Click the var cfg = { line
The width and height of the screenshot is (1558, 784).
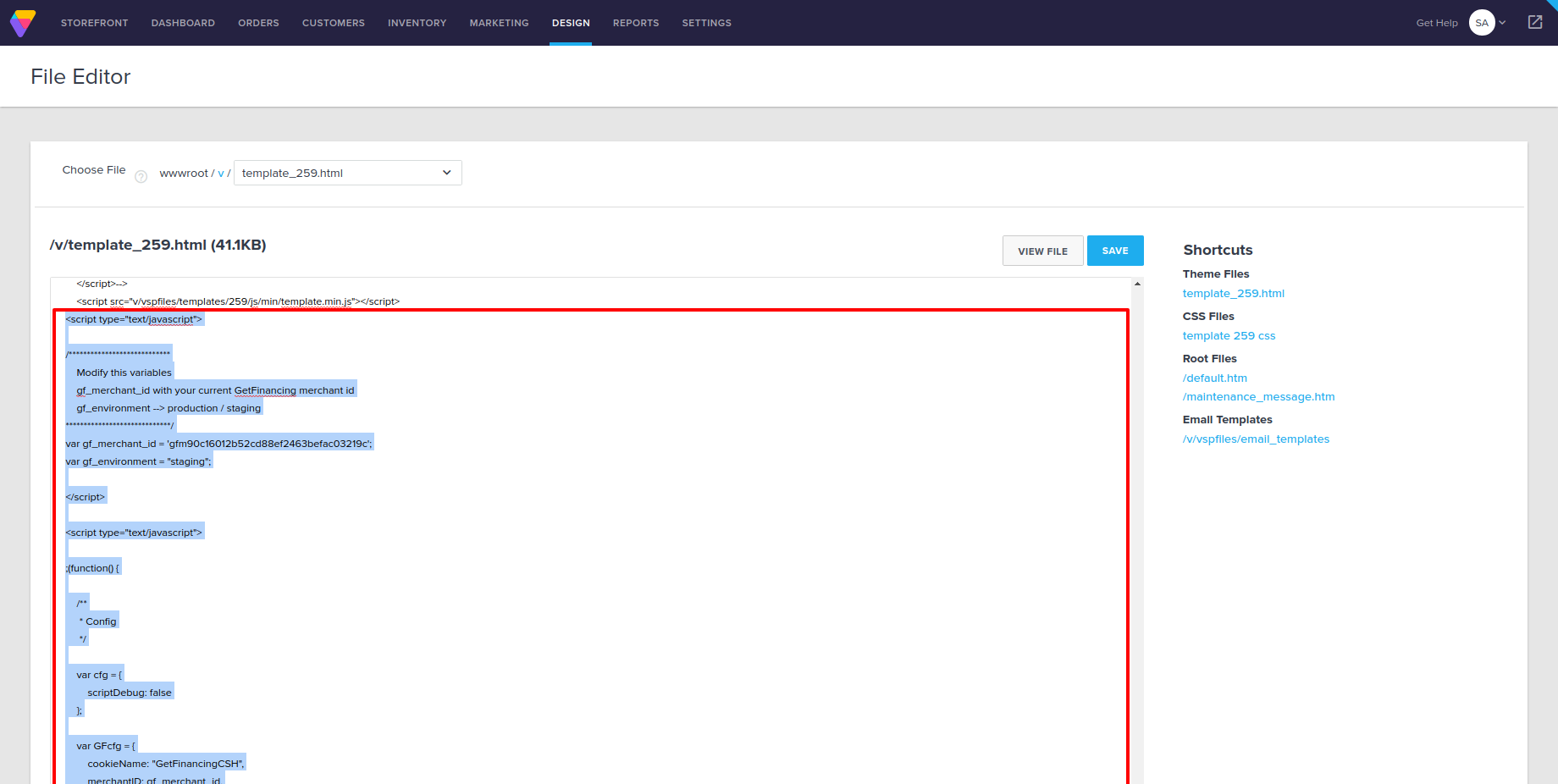click(x=99, y=675)
